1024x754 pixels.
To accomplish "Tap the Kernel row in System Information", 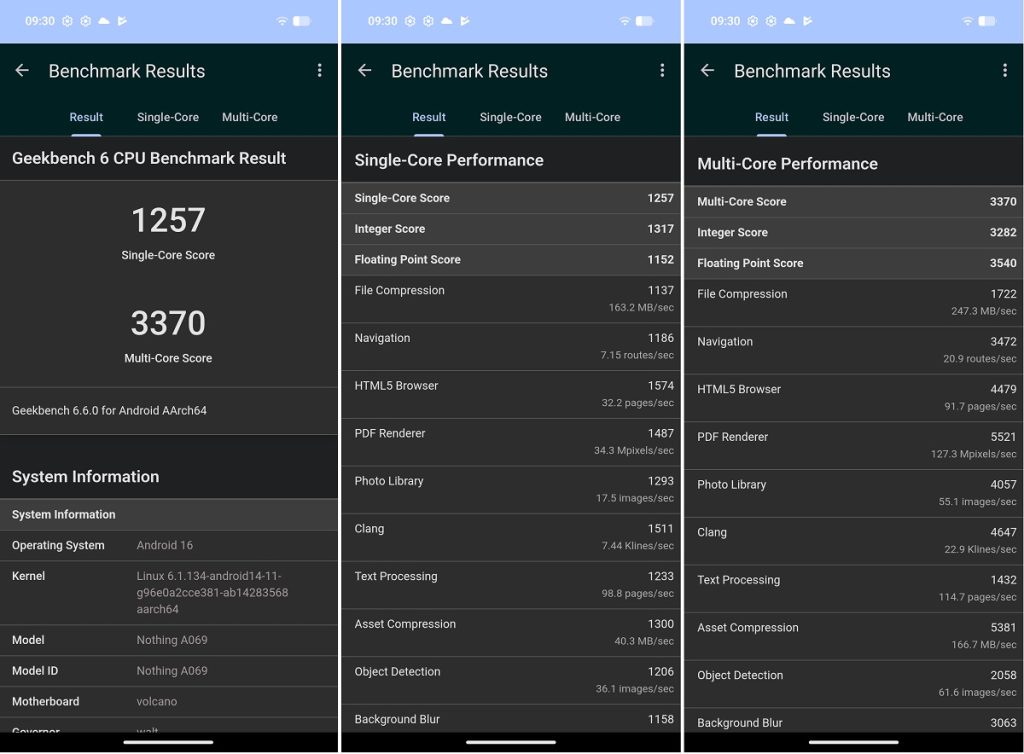I will click(x=169, y=592).
